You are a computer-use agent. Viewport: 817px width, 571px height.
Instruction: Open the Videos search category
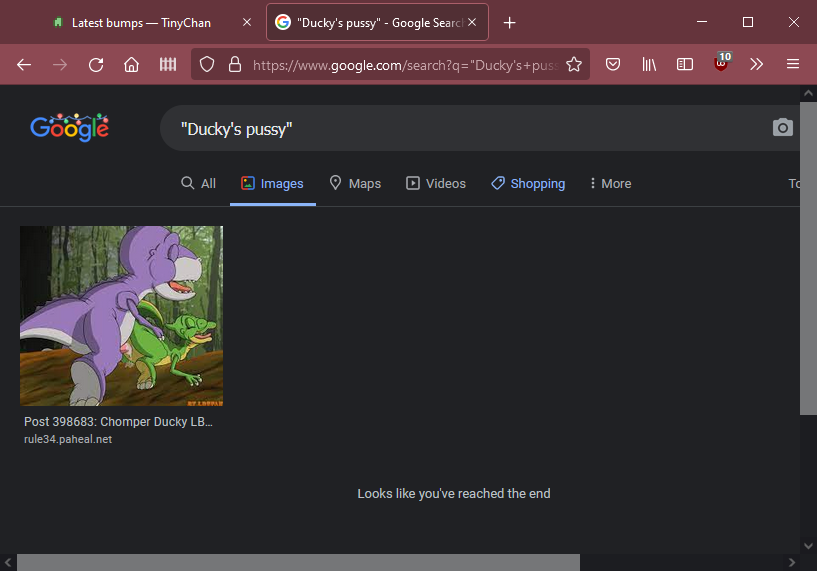pyautogui.click(x=435, y=183)
